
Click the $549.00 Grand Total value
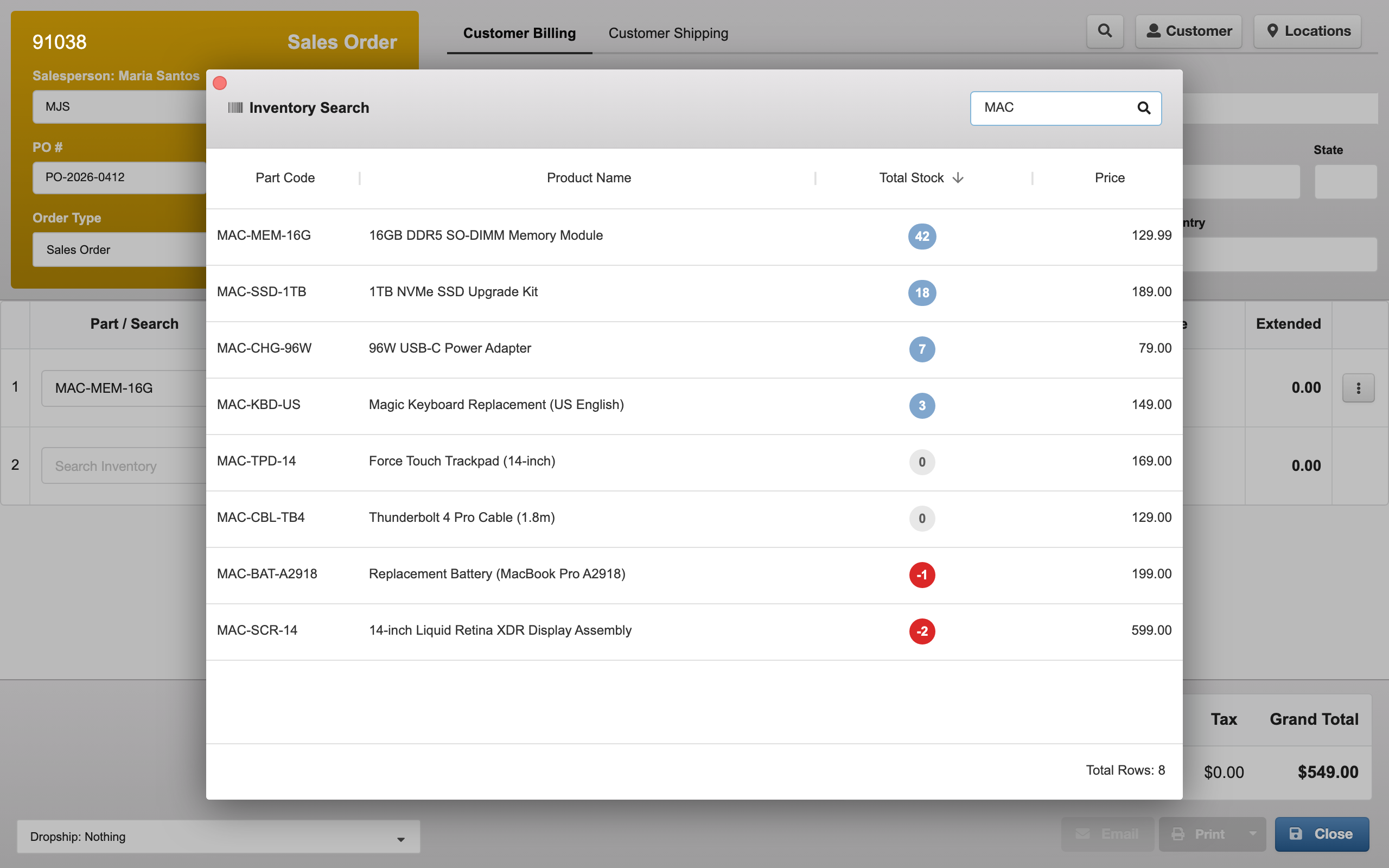1328,772
